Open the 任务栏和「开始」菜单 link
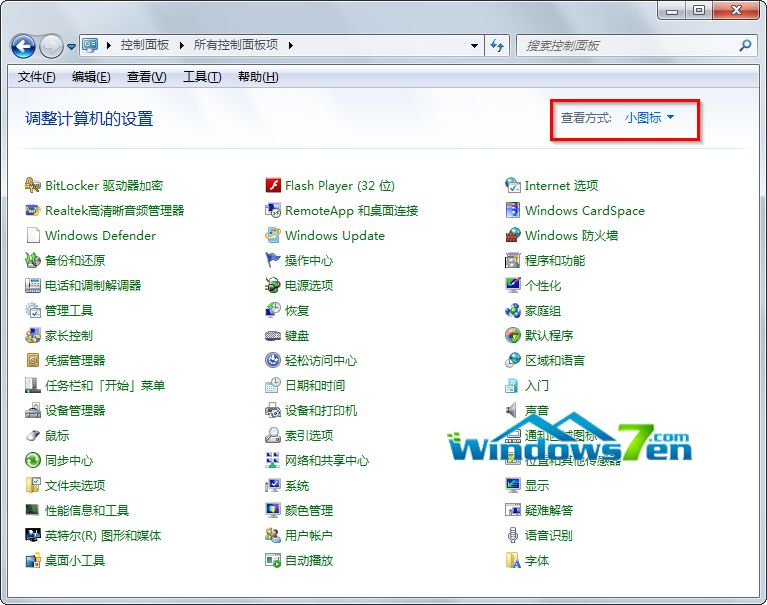The image size is (767, 605). coord(105,385)
